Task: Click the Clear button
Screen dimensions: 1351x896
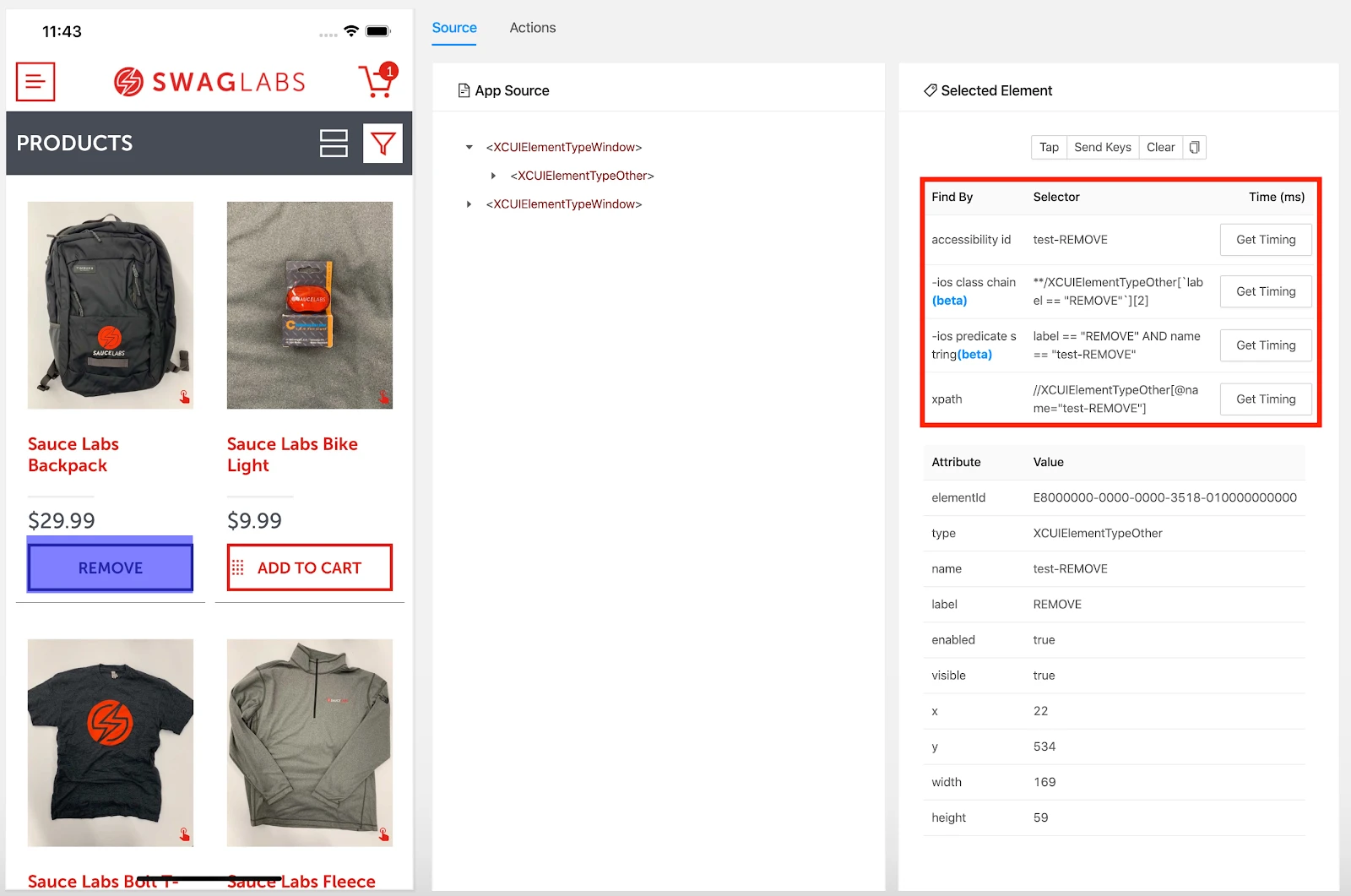Action: [x=1161, y=148]
